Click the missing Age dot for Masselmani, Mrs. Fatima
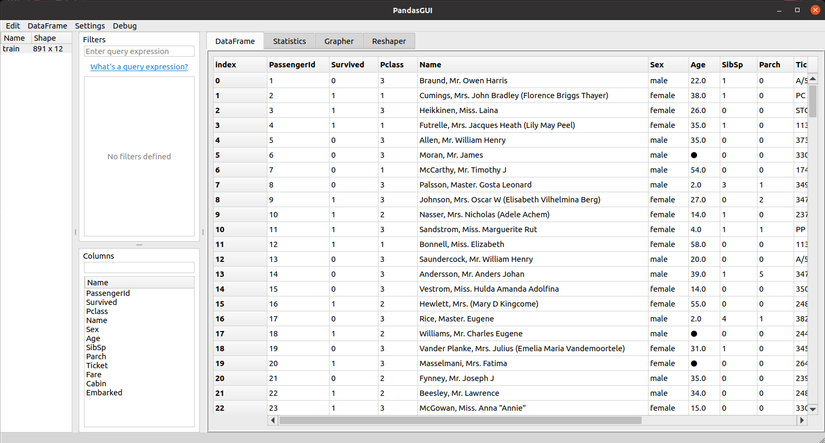Image resolution: width=825 pixels, height=443 pixels. [694, 364]
